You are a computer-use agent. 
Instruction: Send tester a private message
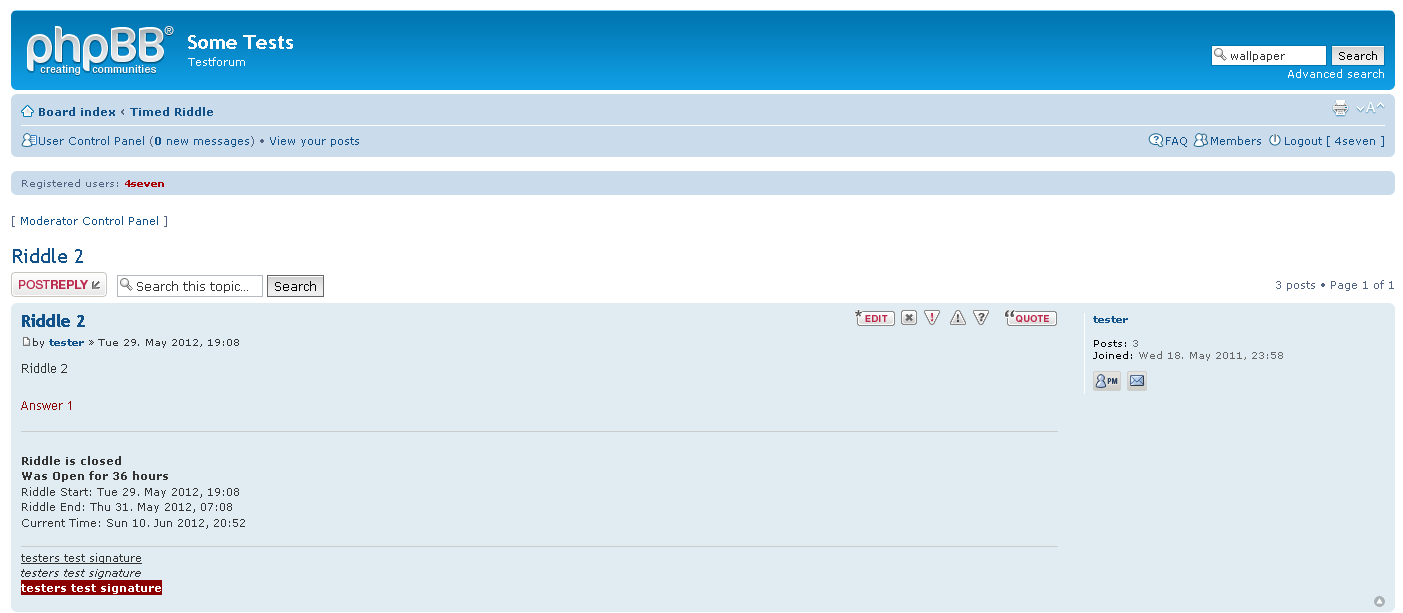[x=1106, y=381]
